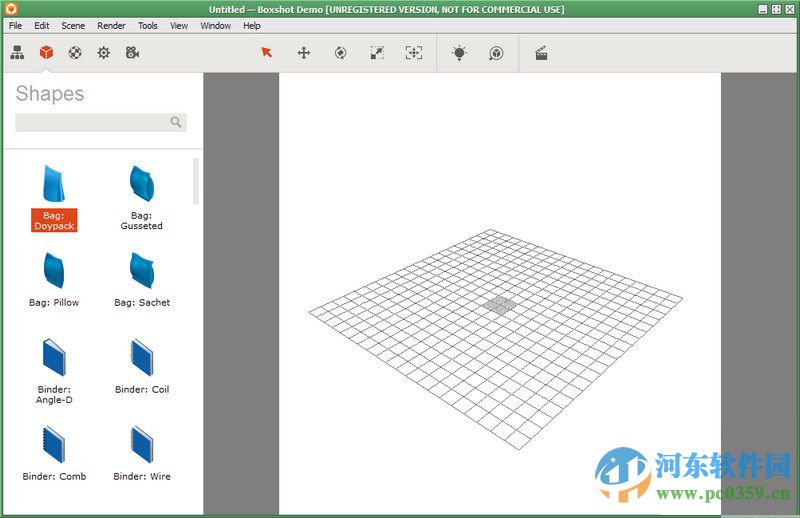Viewport: 800px width, 518px height.
Task: Click the clapperboard render icon
Action: coord(541,53)
